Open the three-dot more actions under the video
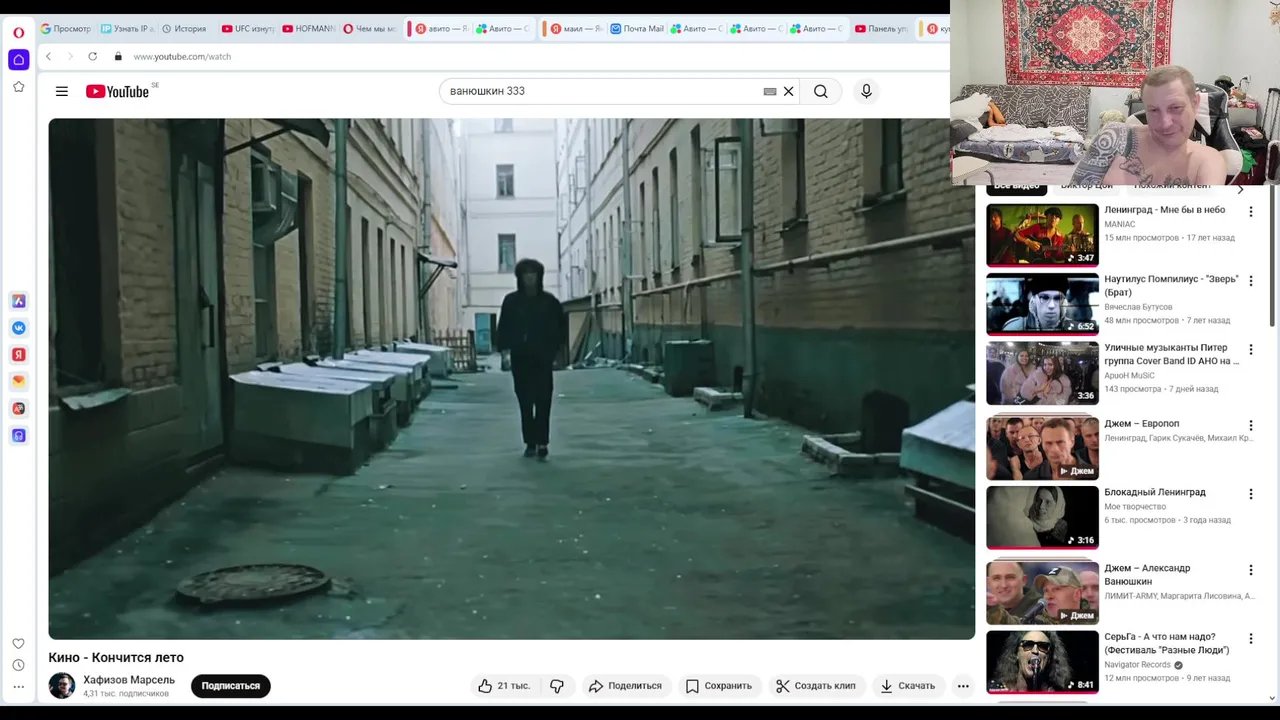The height and width of the screenshot is (720, 1280). (x=963, y=685)
